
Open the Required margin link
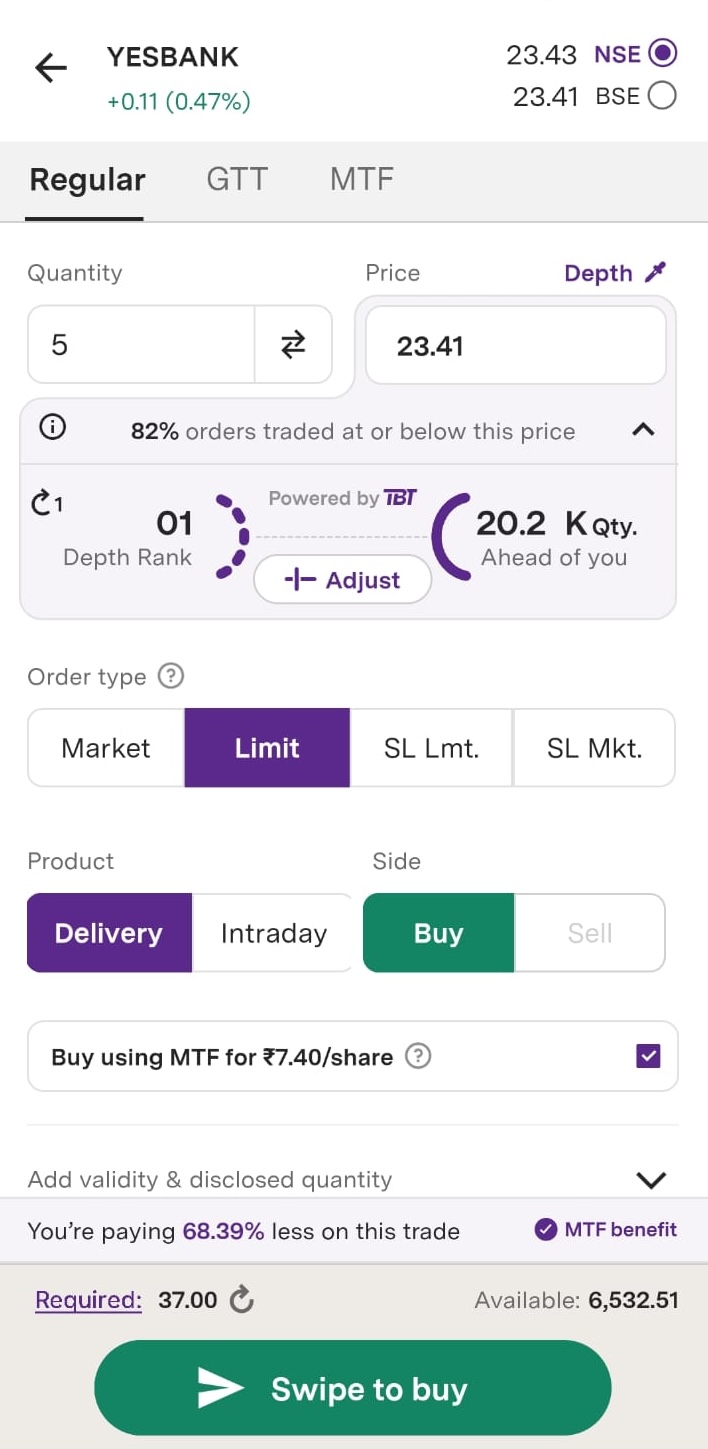(x=88, y=1300)
